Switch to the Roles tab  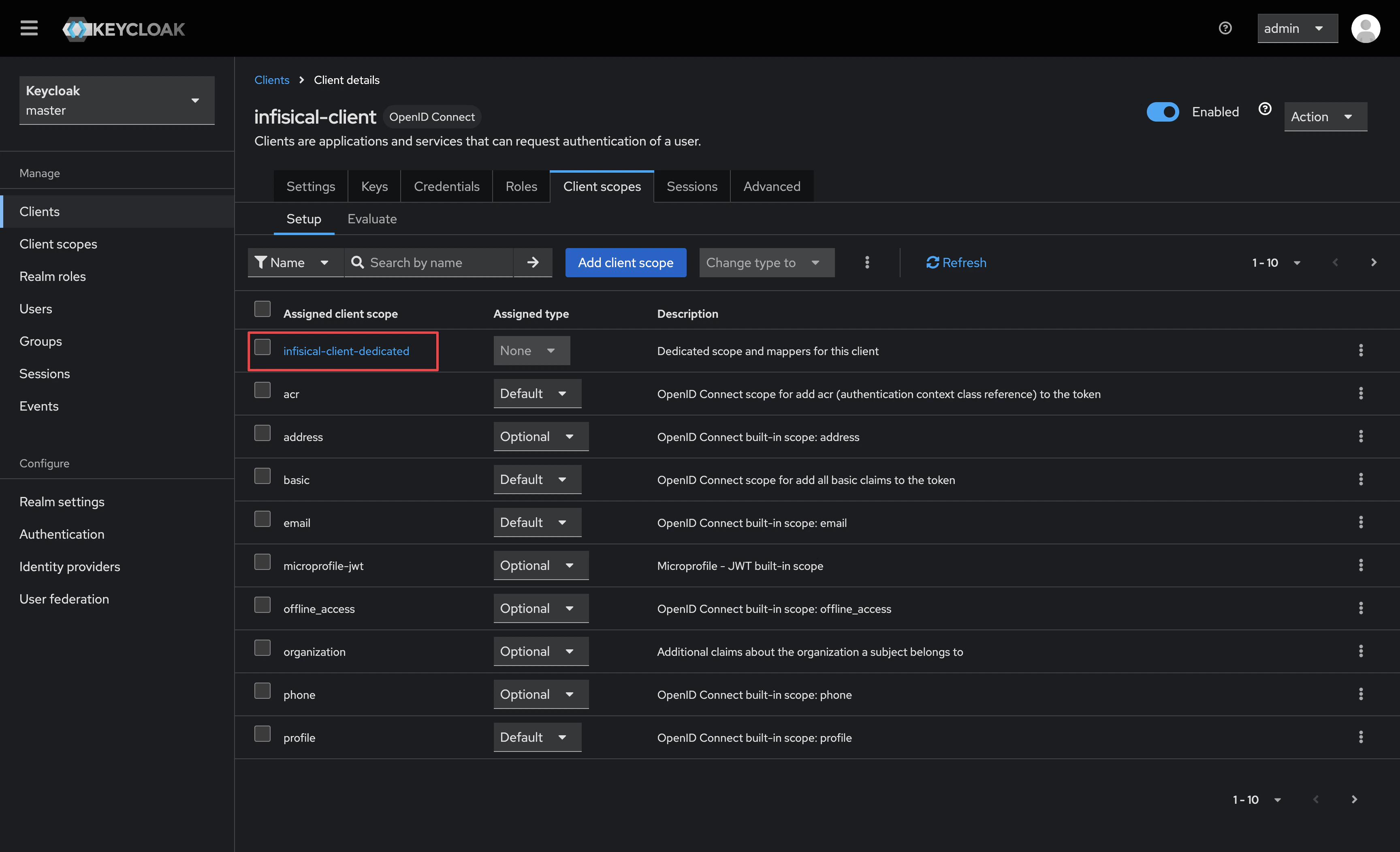point(521,186)
